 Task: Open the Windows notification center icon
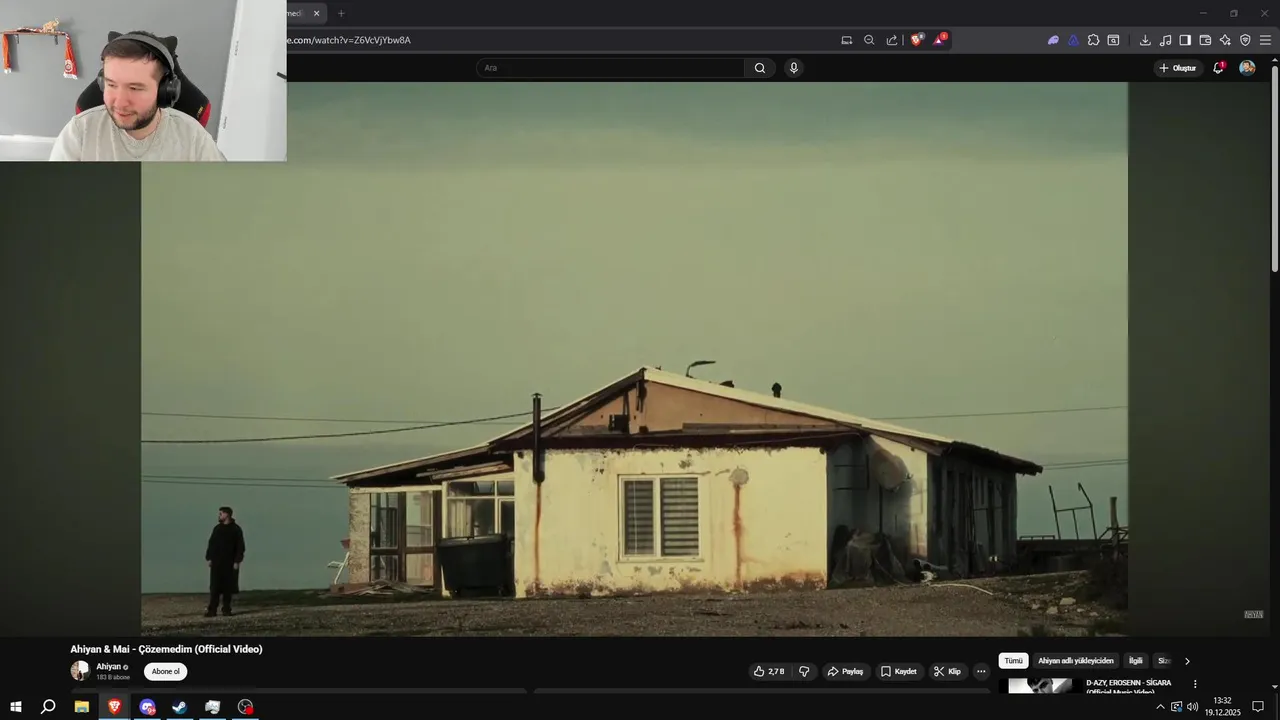pos(1258,707)
